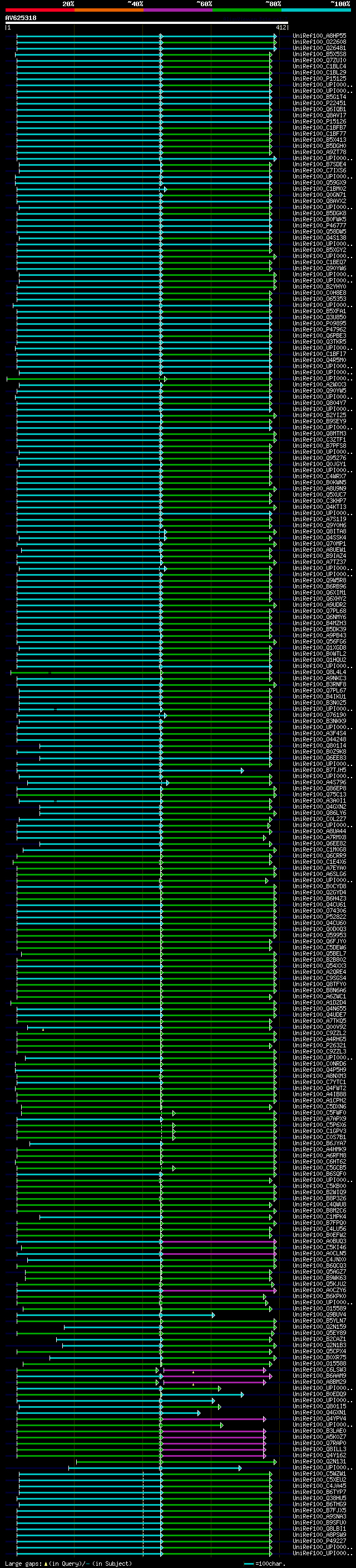Select the UniRef100_A8BM29 label

coord(319,1382)
